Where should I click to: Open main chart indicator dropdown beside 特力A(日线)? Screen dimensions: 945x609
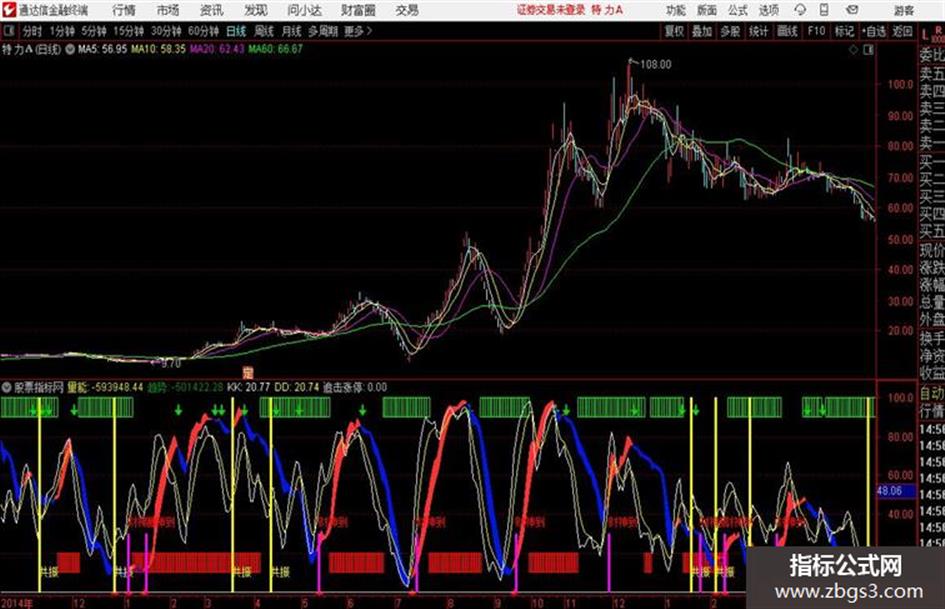pyautogui.click(x=70, y=49)
